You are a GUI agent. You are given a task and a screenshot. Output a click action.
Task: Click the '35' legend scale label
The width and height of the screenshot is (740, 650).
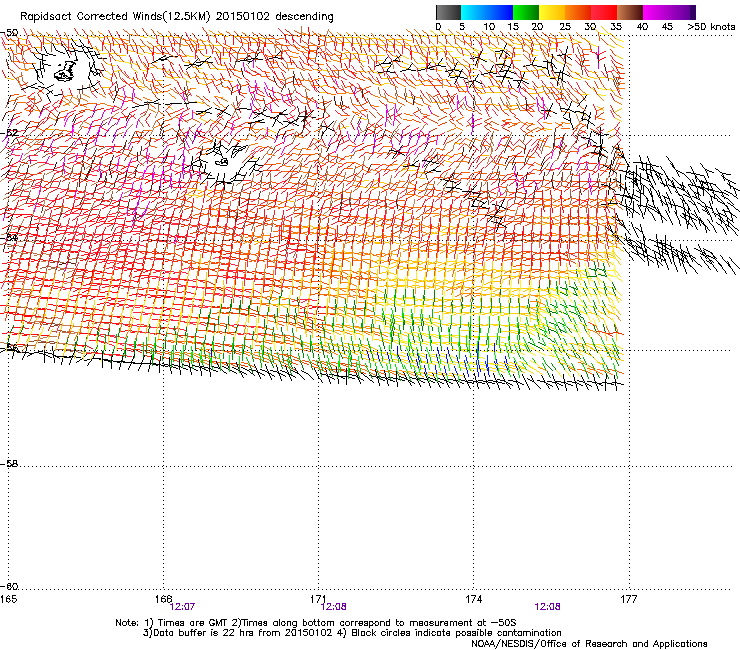coord(616,27)
